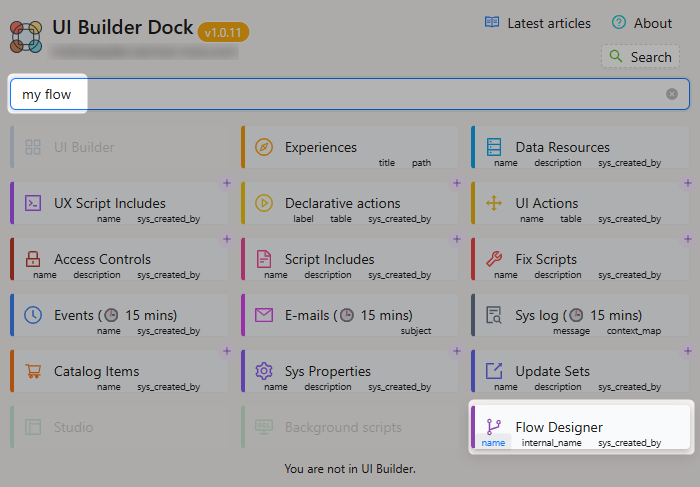Click plus icon on UX Script Includes tile
This screenshot has height=487, width=700.
226,183
